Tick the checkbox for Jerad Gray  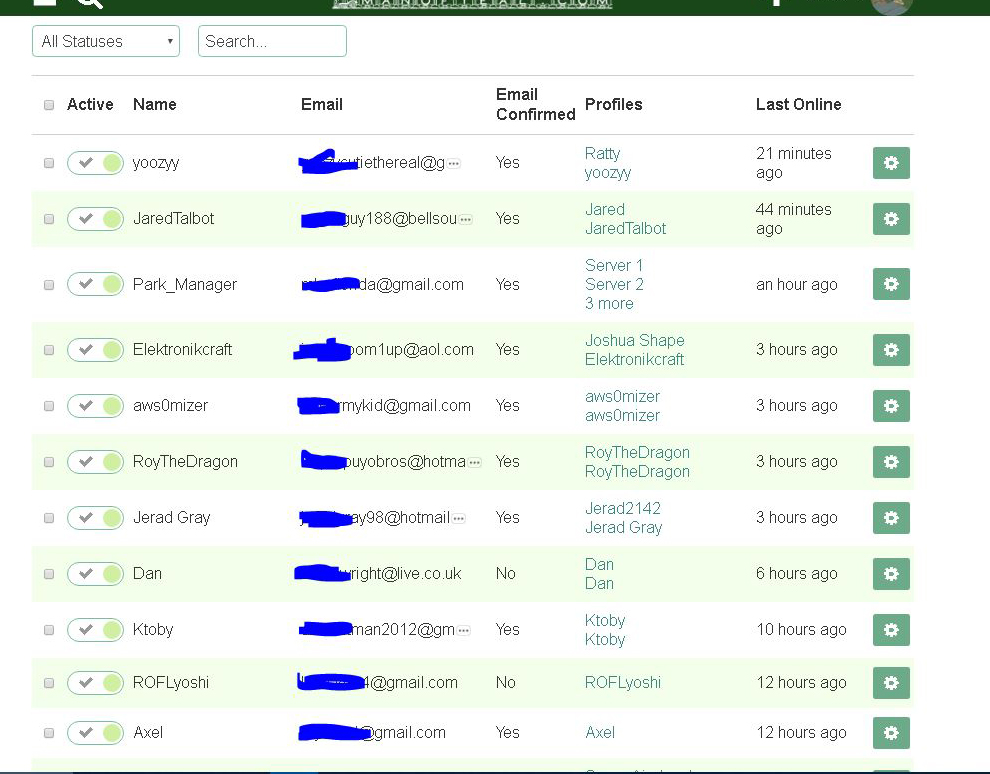tap(49, 518)
